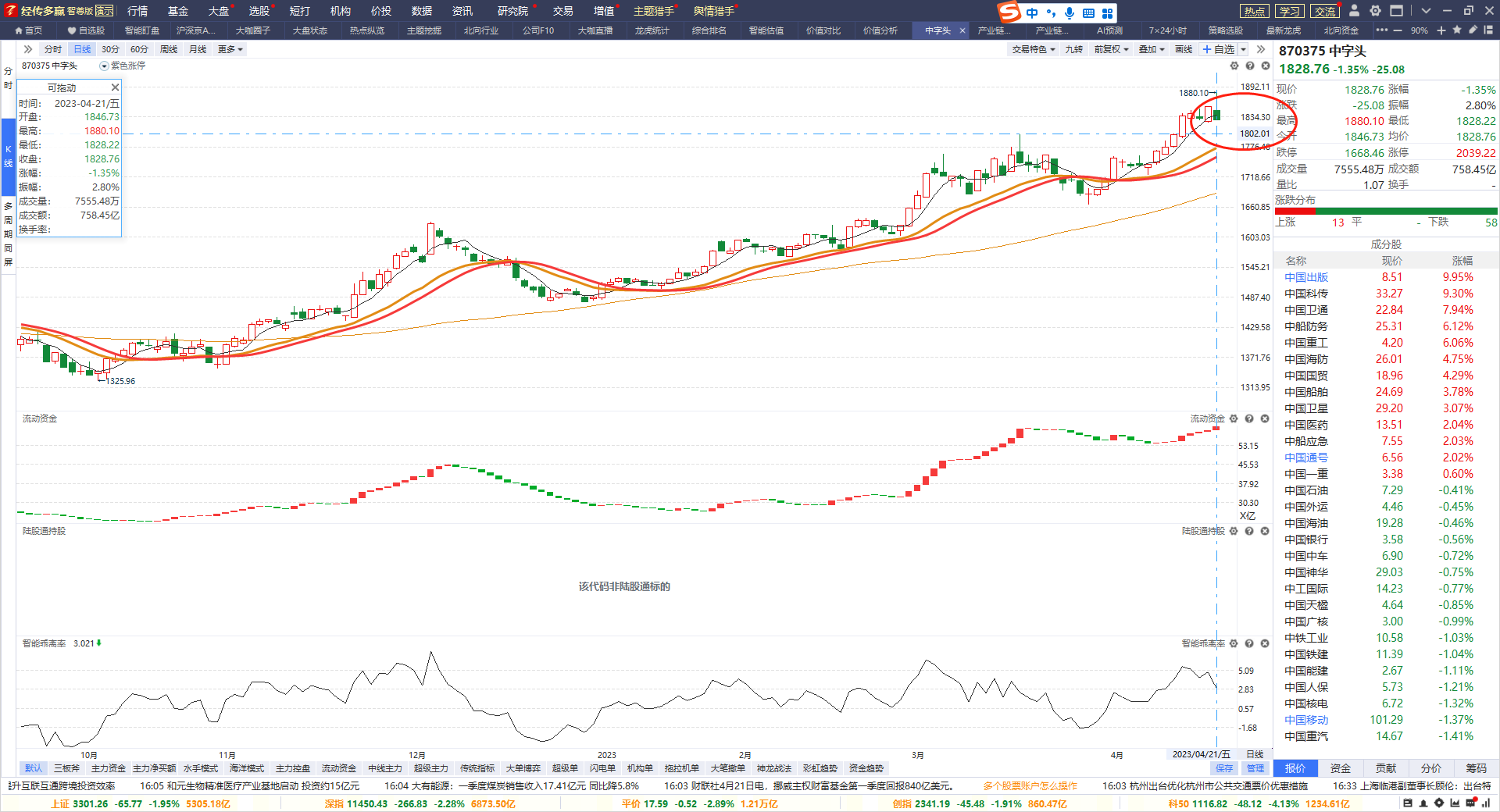
Task: Switch chart period to 日线
Action: click(82, 49)
